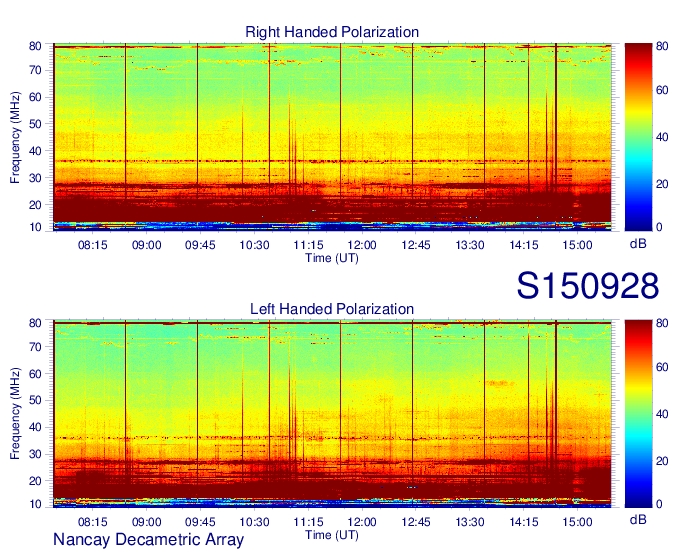Click the "Right Handed Polarization" plot title

332,32
